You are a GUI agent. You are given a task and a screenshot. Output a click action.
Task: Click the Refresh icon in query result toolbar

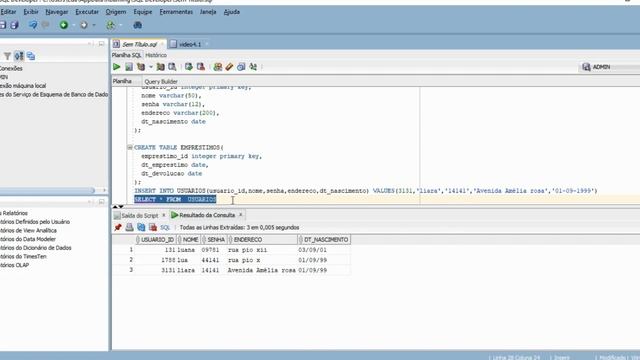[141, 227]
